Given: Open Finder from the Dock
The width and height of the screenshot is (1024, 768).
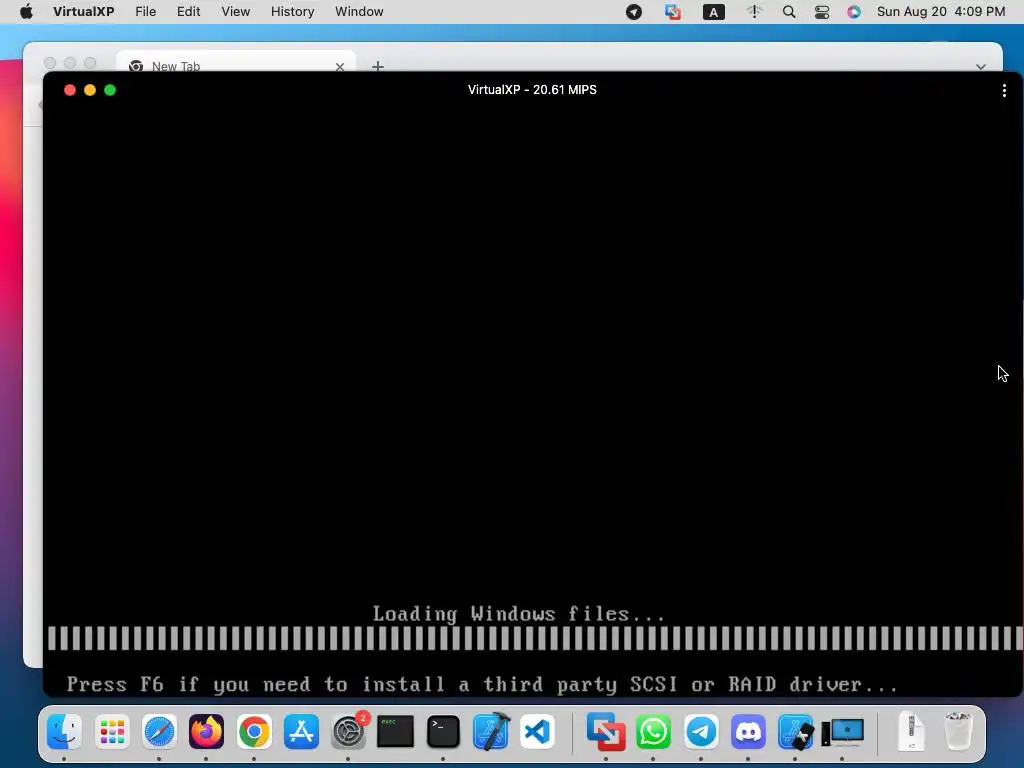Looking at the screenshot, I should (64, 731).
